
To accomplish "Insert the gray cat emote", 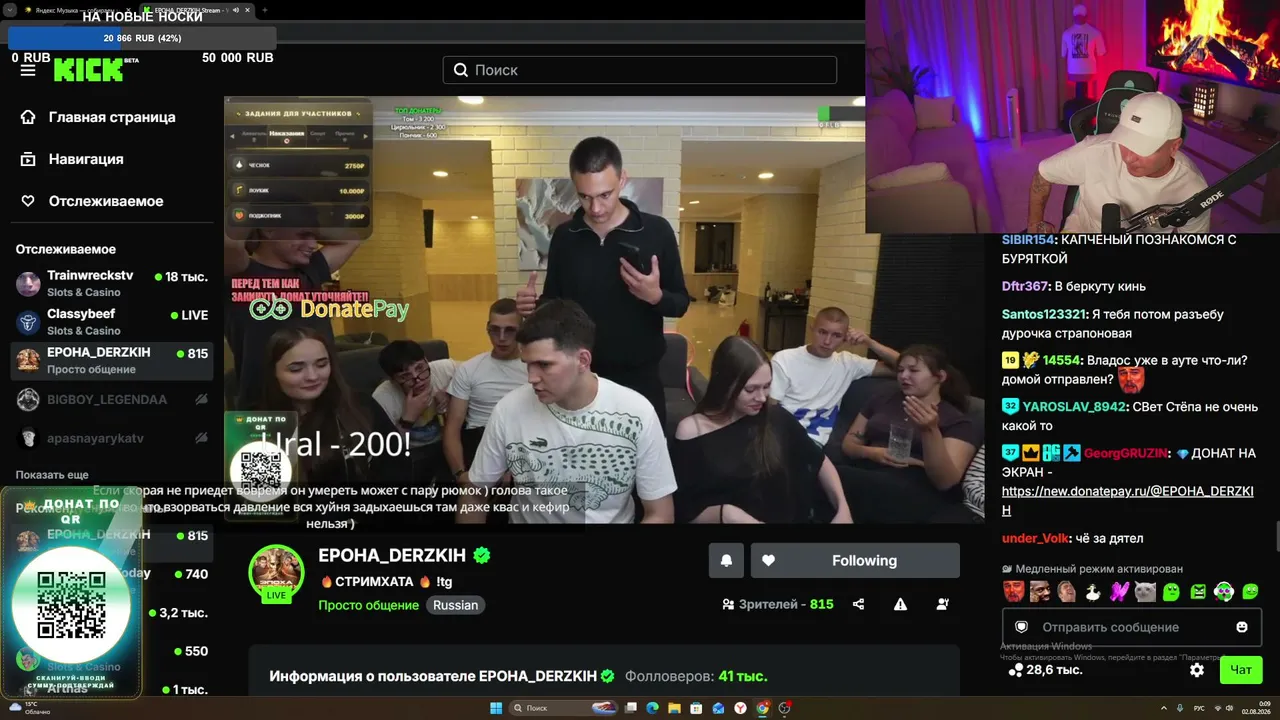I will [1145, 591].
